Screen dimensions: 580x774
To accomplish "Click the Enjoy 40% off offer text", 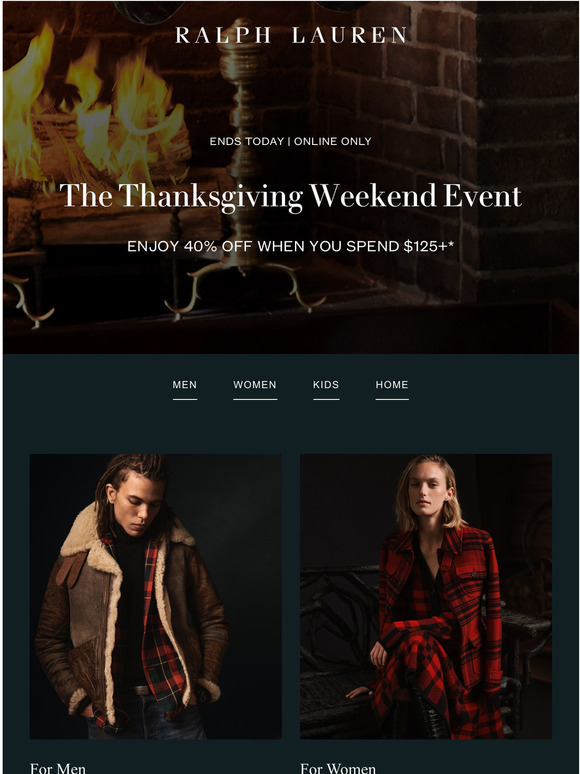I will coord(290,246).
